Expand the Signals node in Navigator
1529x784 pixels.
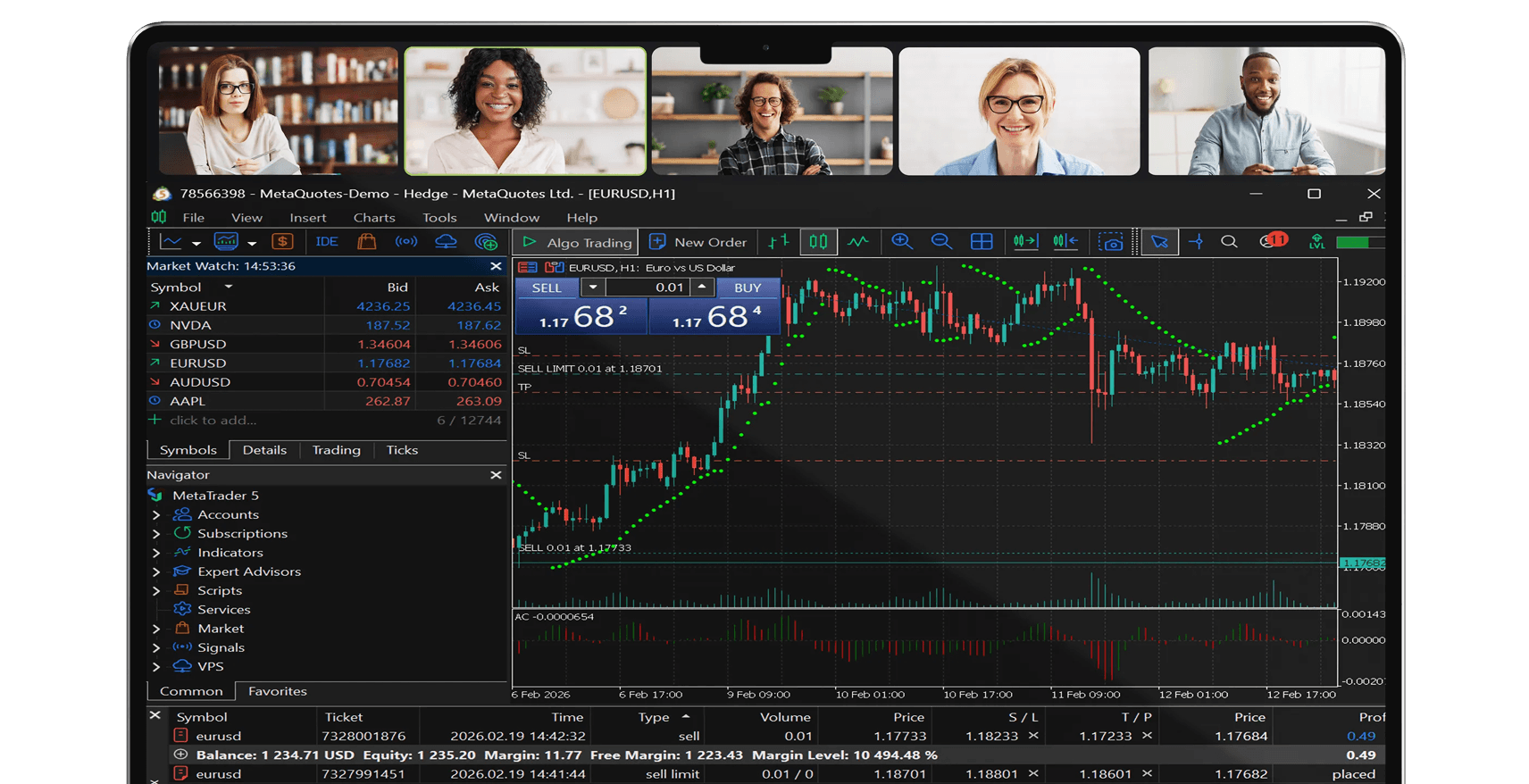[156, 648]
